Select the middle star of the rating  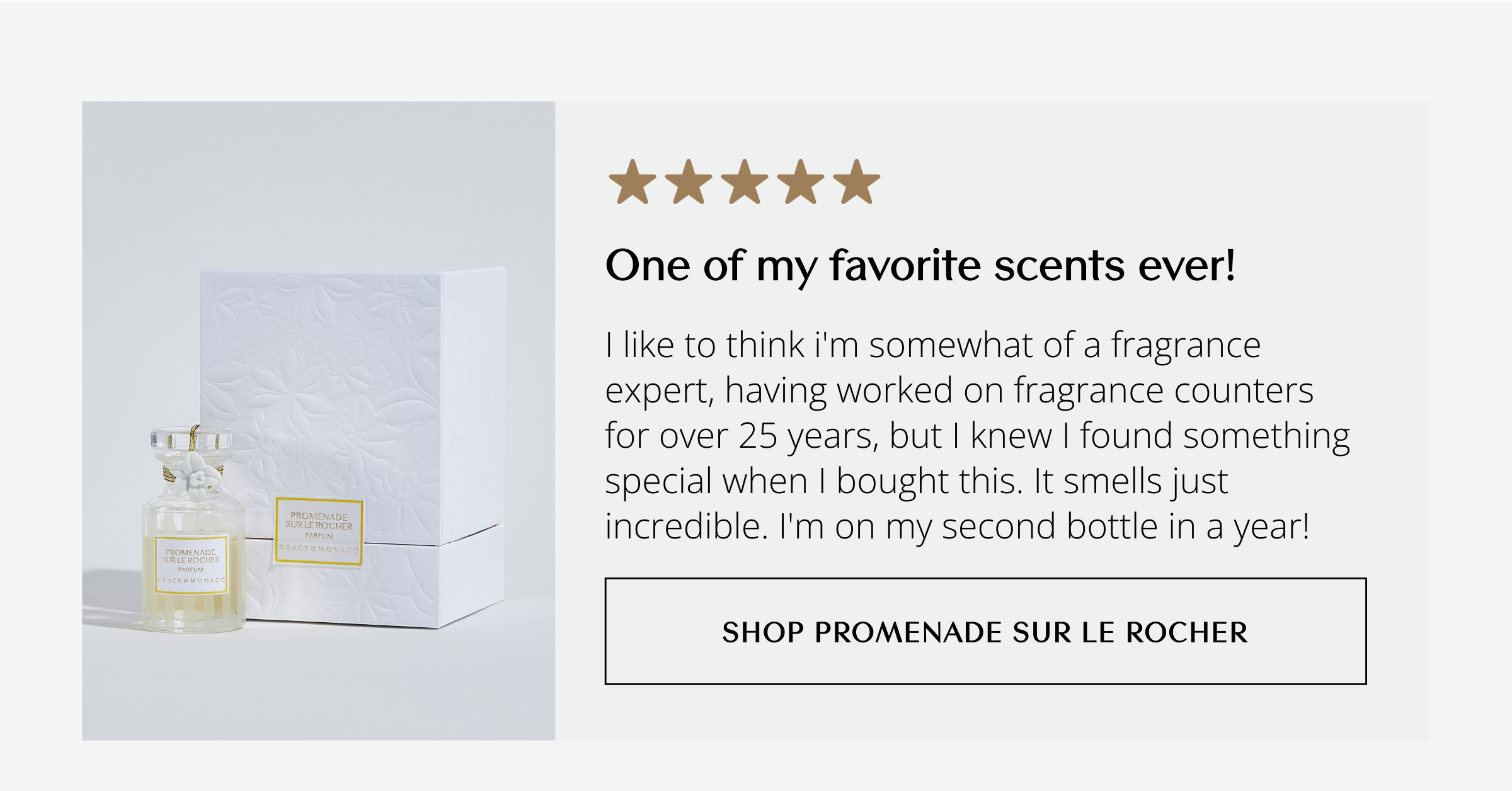tap(745, 182)
